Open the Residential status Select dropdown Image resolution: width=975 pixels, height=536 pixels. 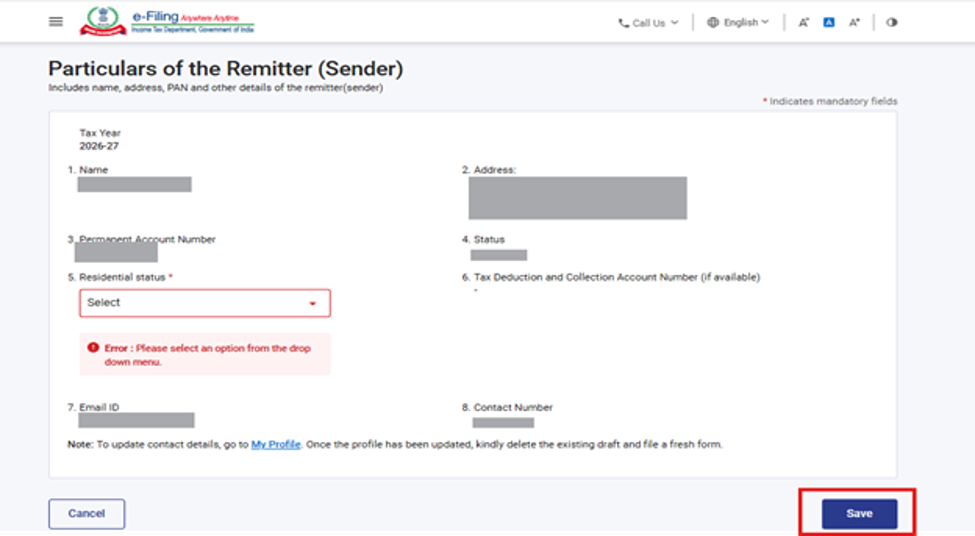coord(205,303)
